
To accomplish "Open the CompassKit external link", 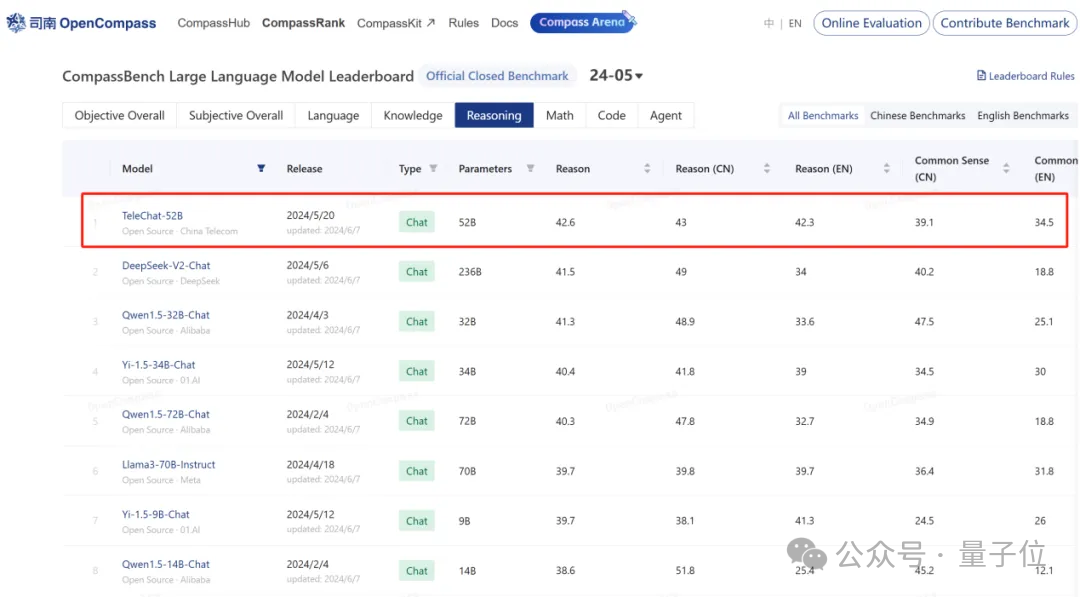I will (396, 23).
